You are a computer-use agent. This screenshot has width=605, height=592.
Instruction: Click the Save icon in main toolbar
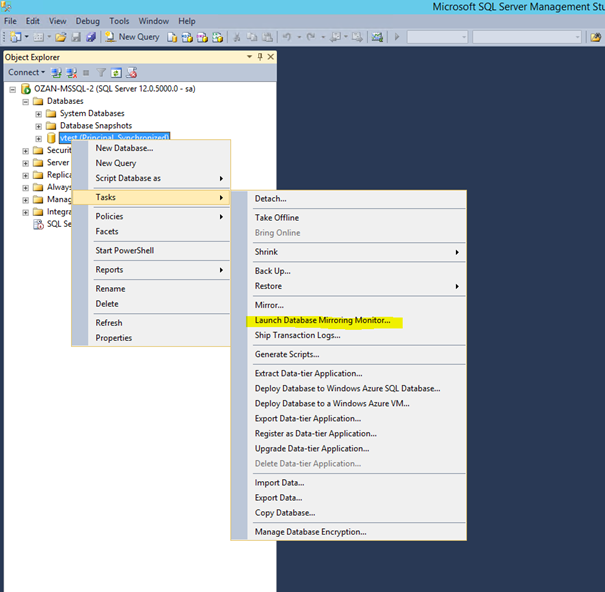click(75, 37)
